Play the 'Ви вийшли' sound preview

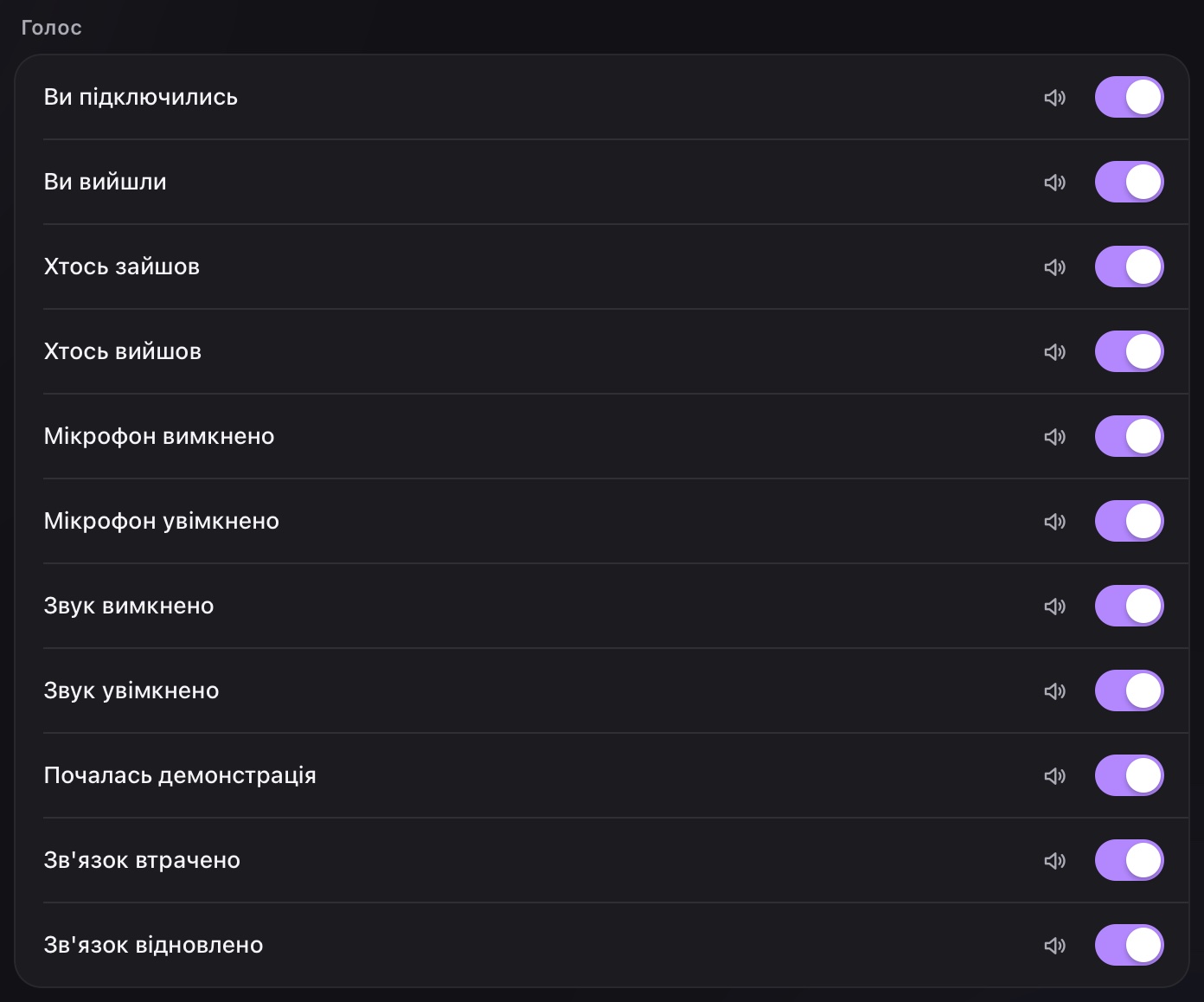pos(1054,183)
